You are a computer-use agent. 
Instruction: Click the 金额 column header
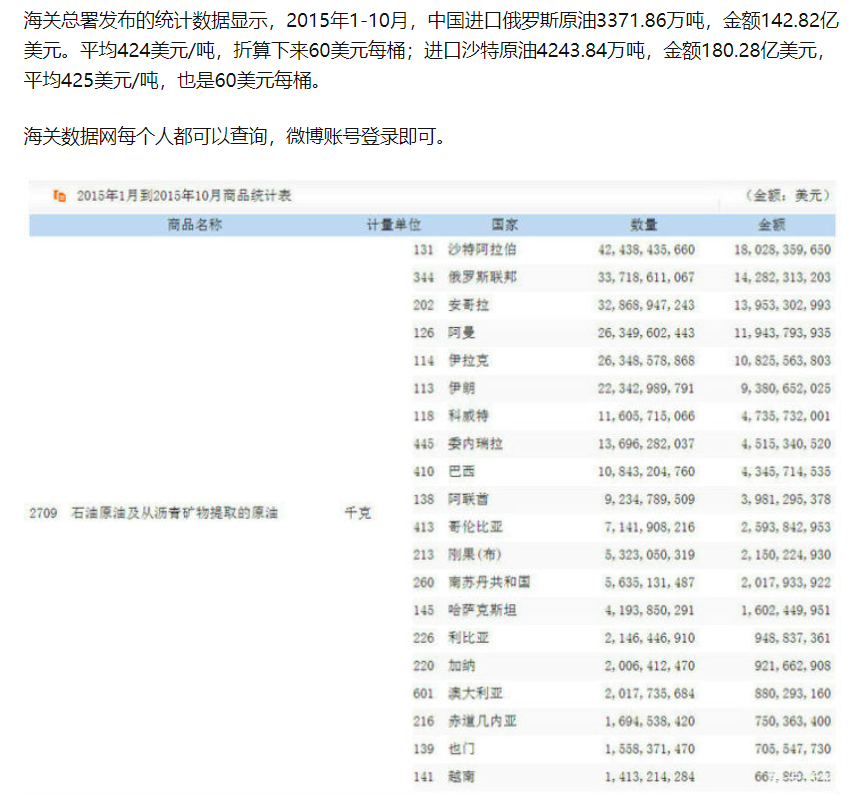pyautogui.click(x=772, y=225)
